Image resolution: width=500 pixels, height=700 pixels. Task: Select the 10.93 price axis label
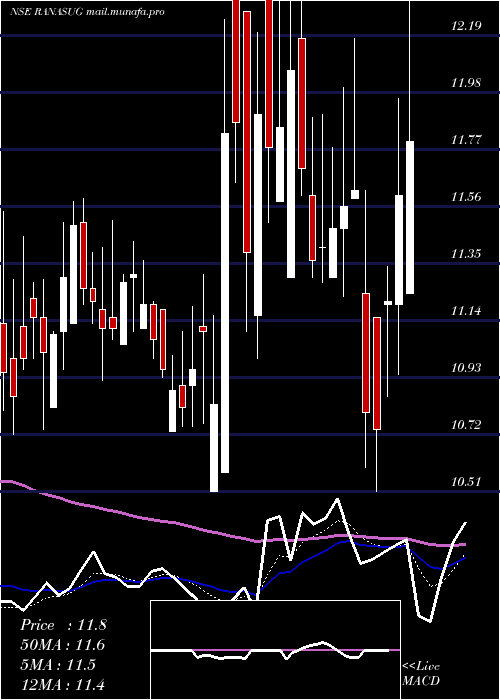point(466,368)
